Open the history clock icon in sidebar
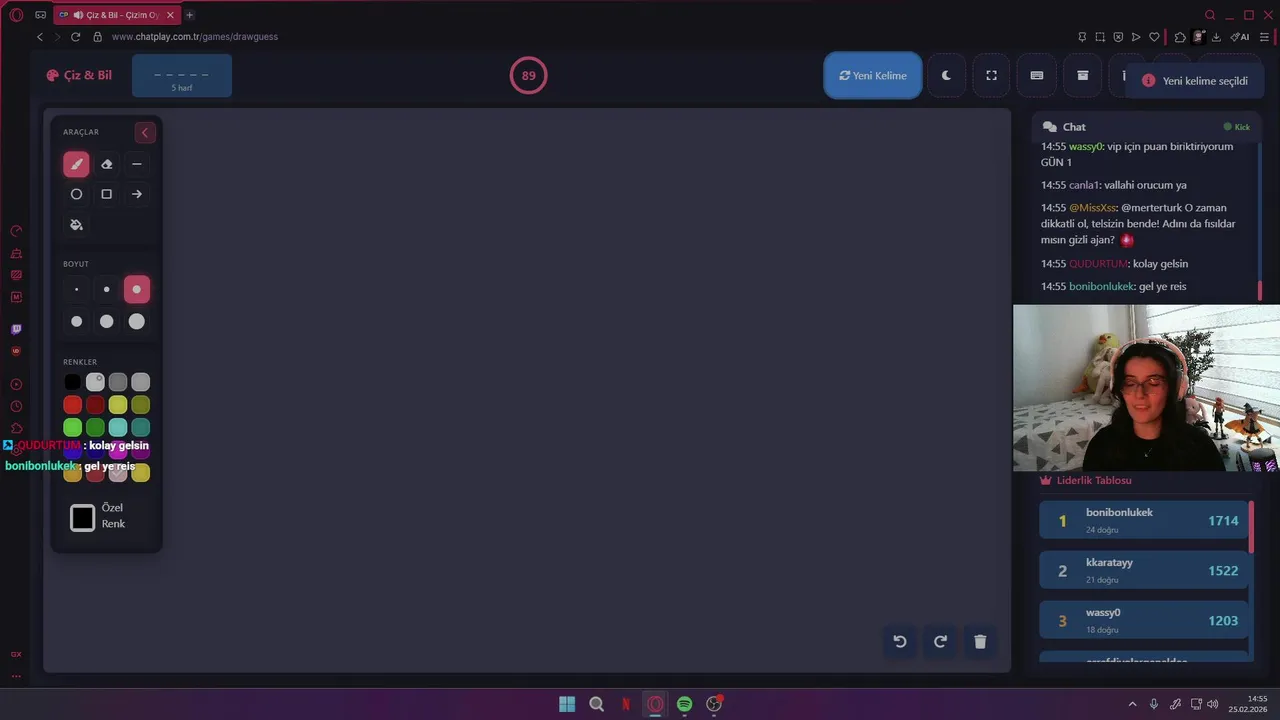The image size is (1280, 720). click(x=16, y=406)
